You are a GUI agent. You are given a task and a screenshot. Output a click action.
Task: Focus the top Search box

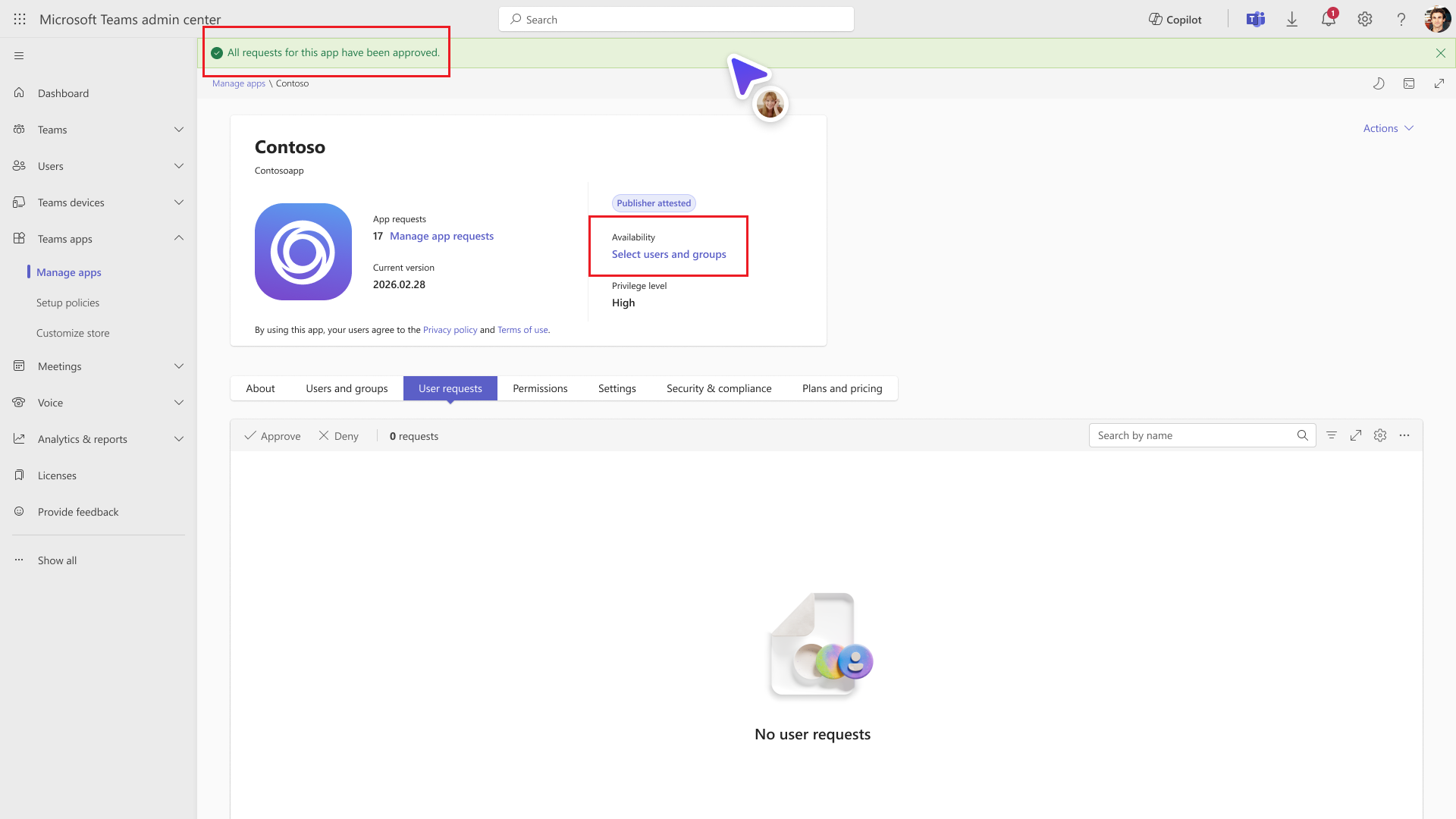(x=676, y=20)
